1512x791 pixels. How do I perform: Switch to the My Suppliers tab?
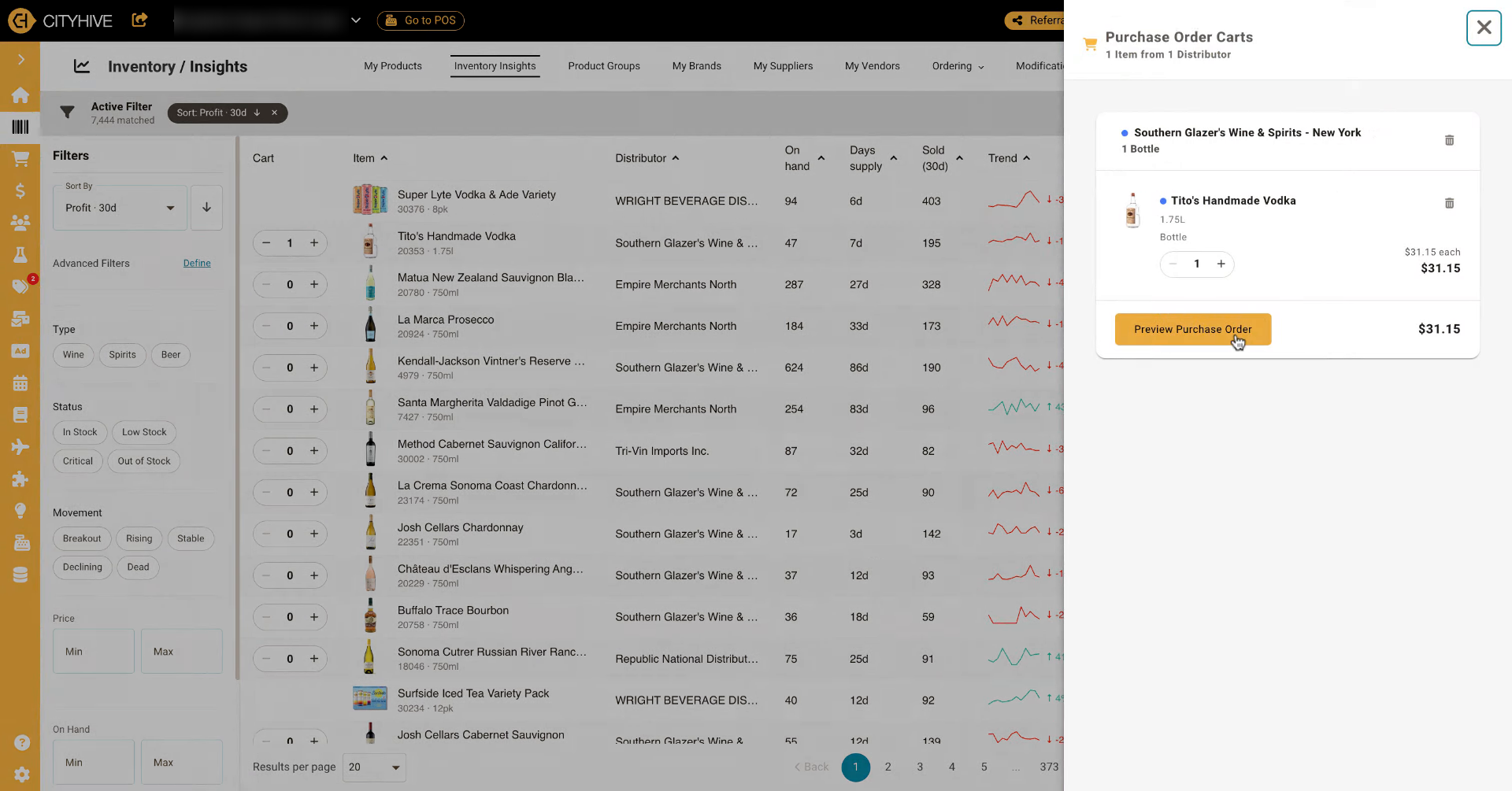(x=783, y=66)
